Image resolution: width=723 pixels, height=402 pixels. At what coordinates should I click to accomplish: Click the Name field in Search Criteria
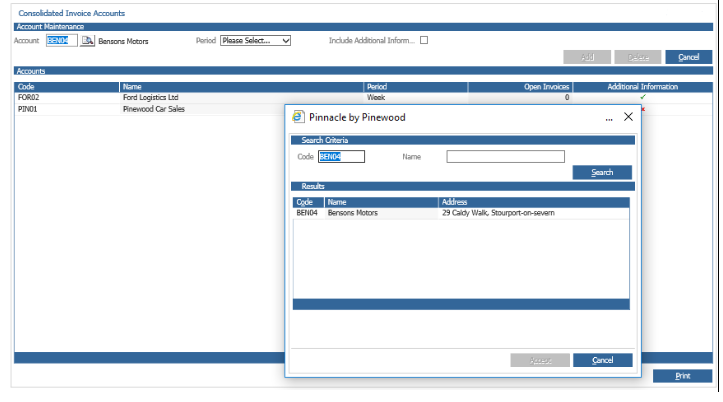click(x=505, y=157)
